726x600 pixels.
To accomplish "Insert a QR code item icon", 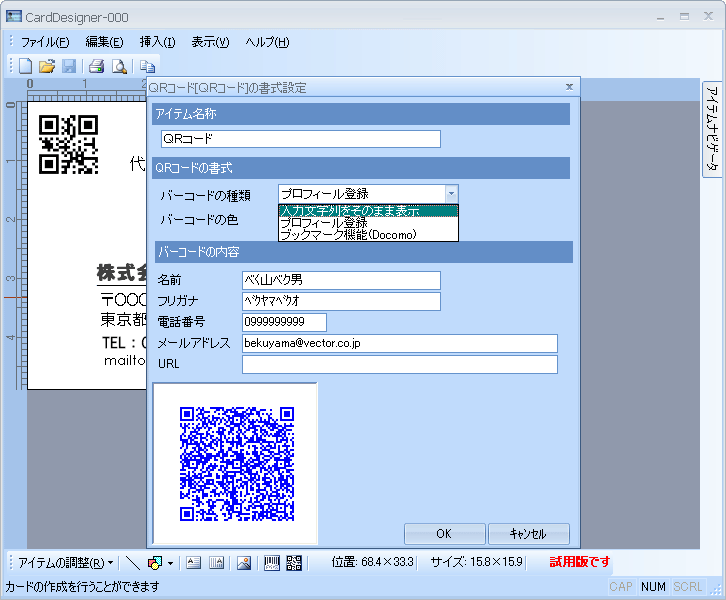I will point(294,563).
